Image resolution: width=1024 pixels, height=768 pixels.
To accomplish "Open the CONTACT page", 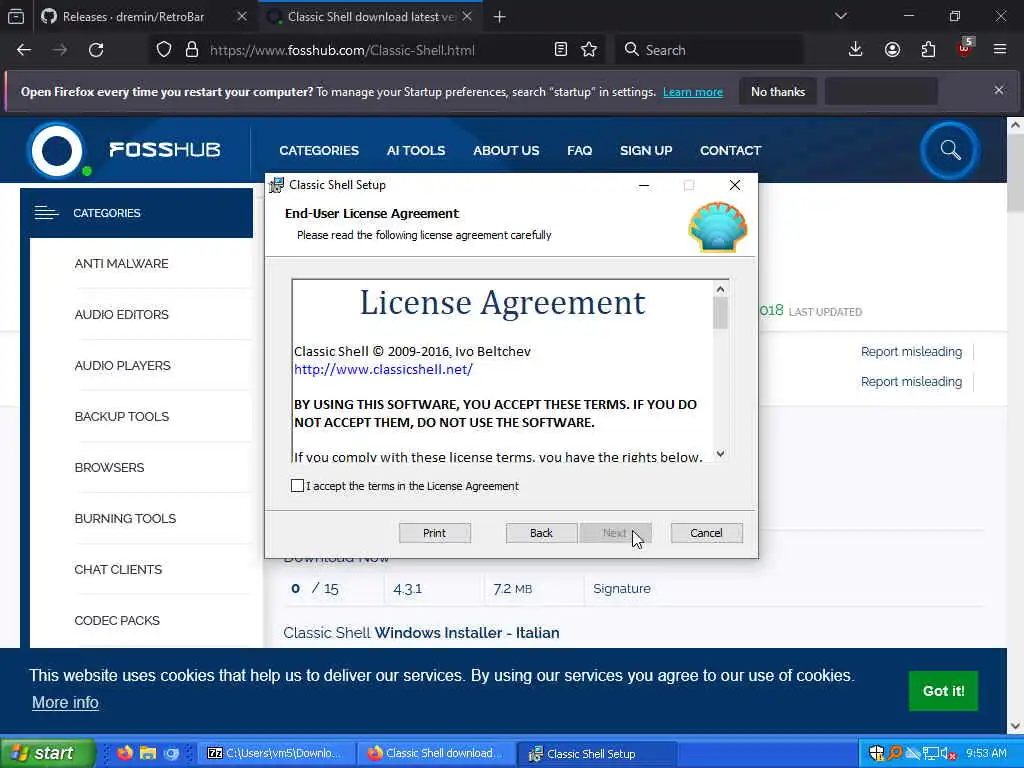I will (730, 151).
